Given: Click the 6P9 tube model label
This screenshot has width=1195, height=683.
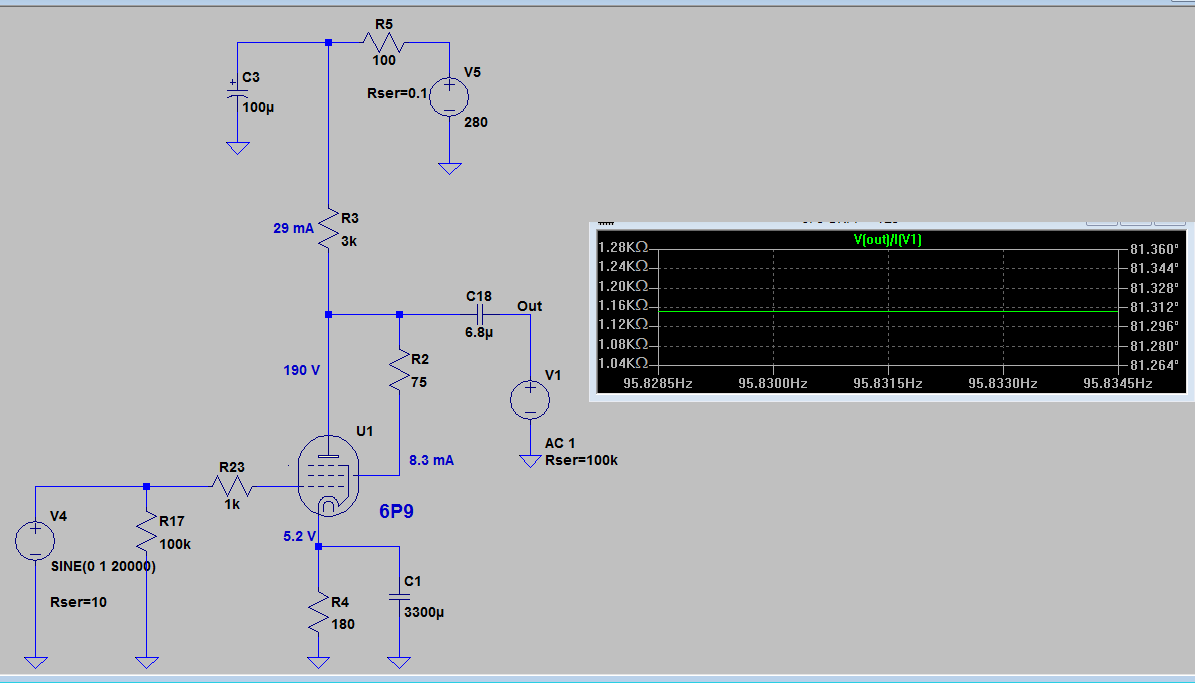Looking at the screenshot, I should click(396, 511).
